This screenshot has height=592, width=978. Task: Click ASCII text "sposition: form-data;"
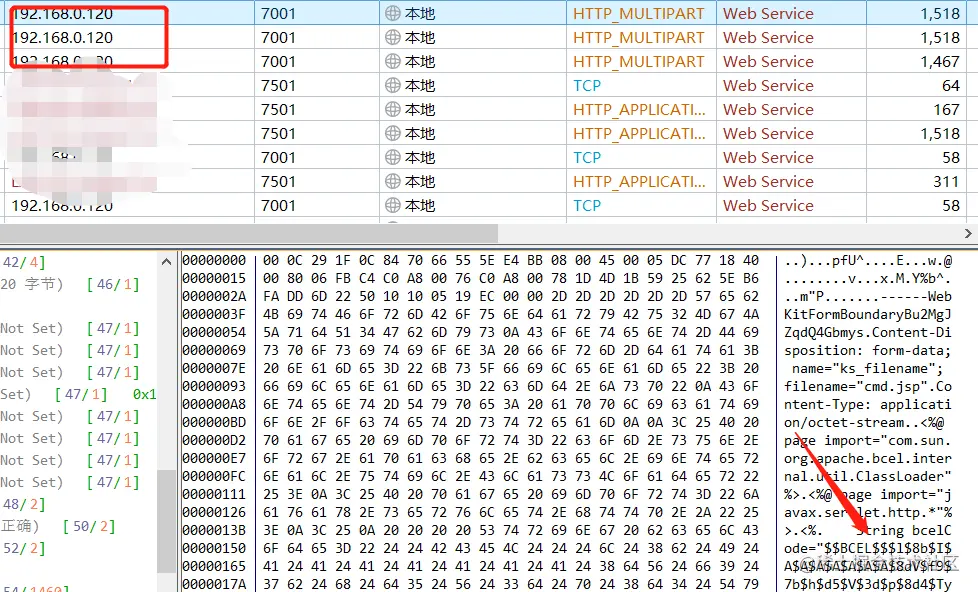click(868, 351)
